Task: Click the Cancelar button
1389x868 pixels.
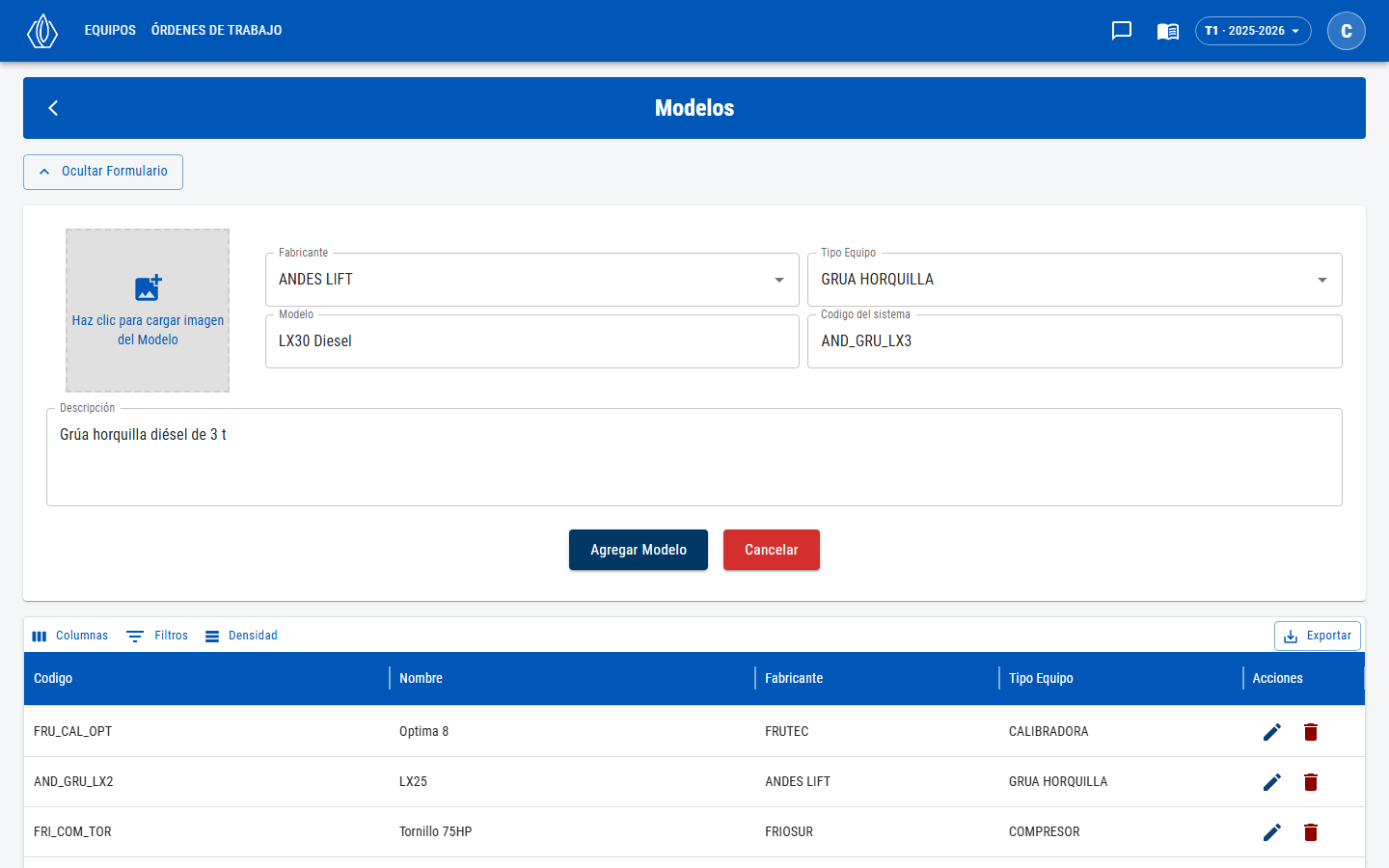Action: coord(772,550)
